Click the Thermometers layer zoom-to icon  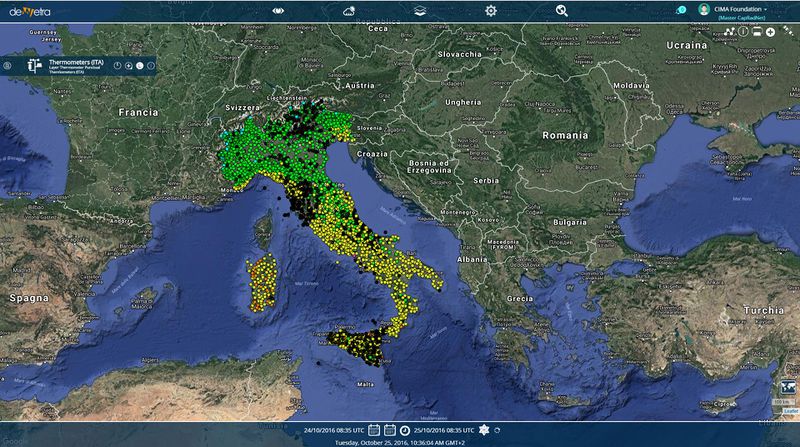(x=129, y=66)
